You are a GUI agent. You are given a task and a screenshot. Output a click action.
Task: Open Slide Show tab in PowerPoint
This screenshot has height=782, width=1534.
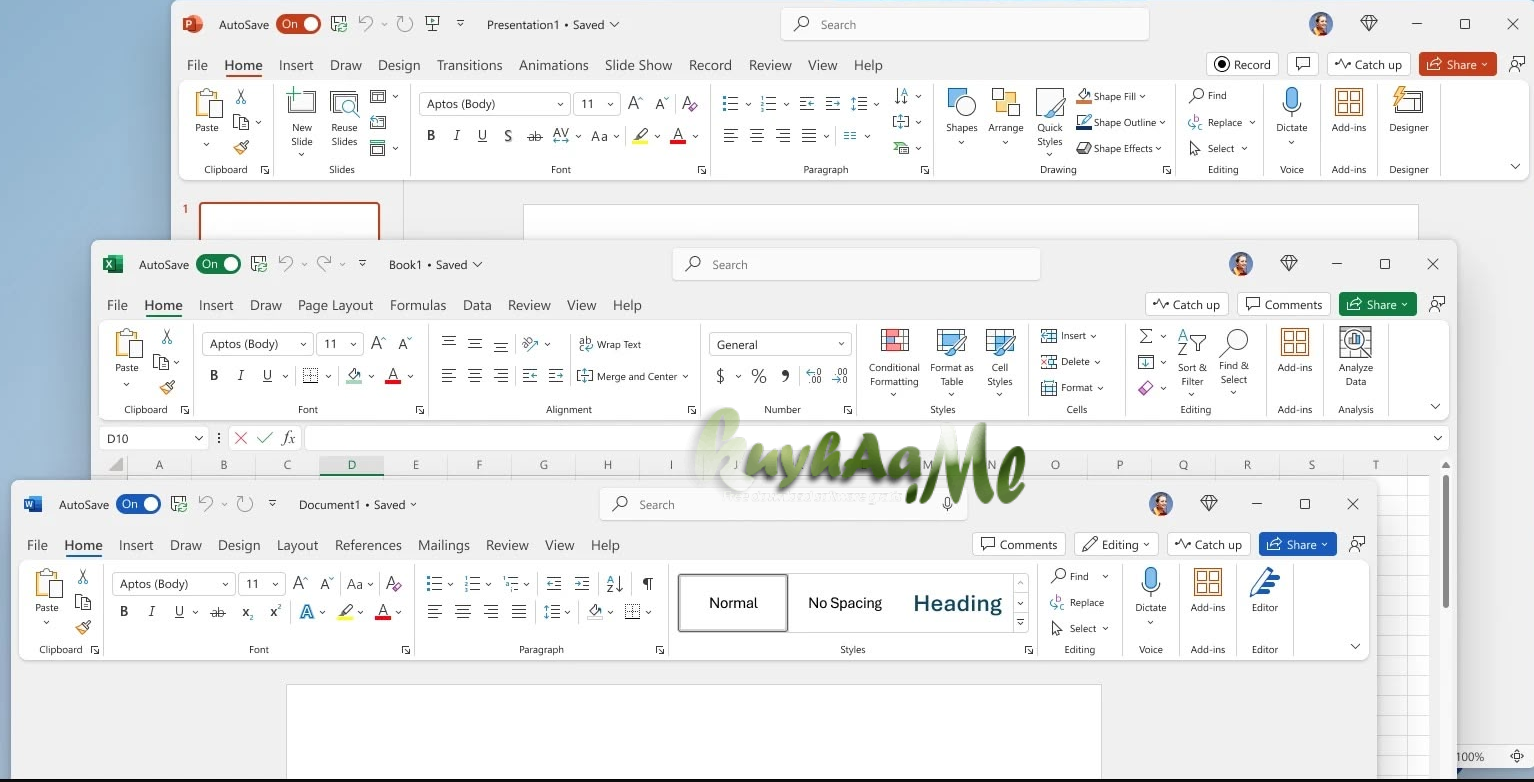[x=638, y=65]
